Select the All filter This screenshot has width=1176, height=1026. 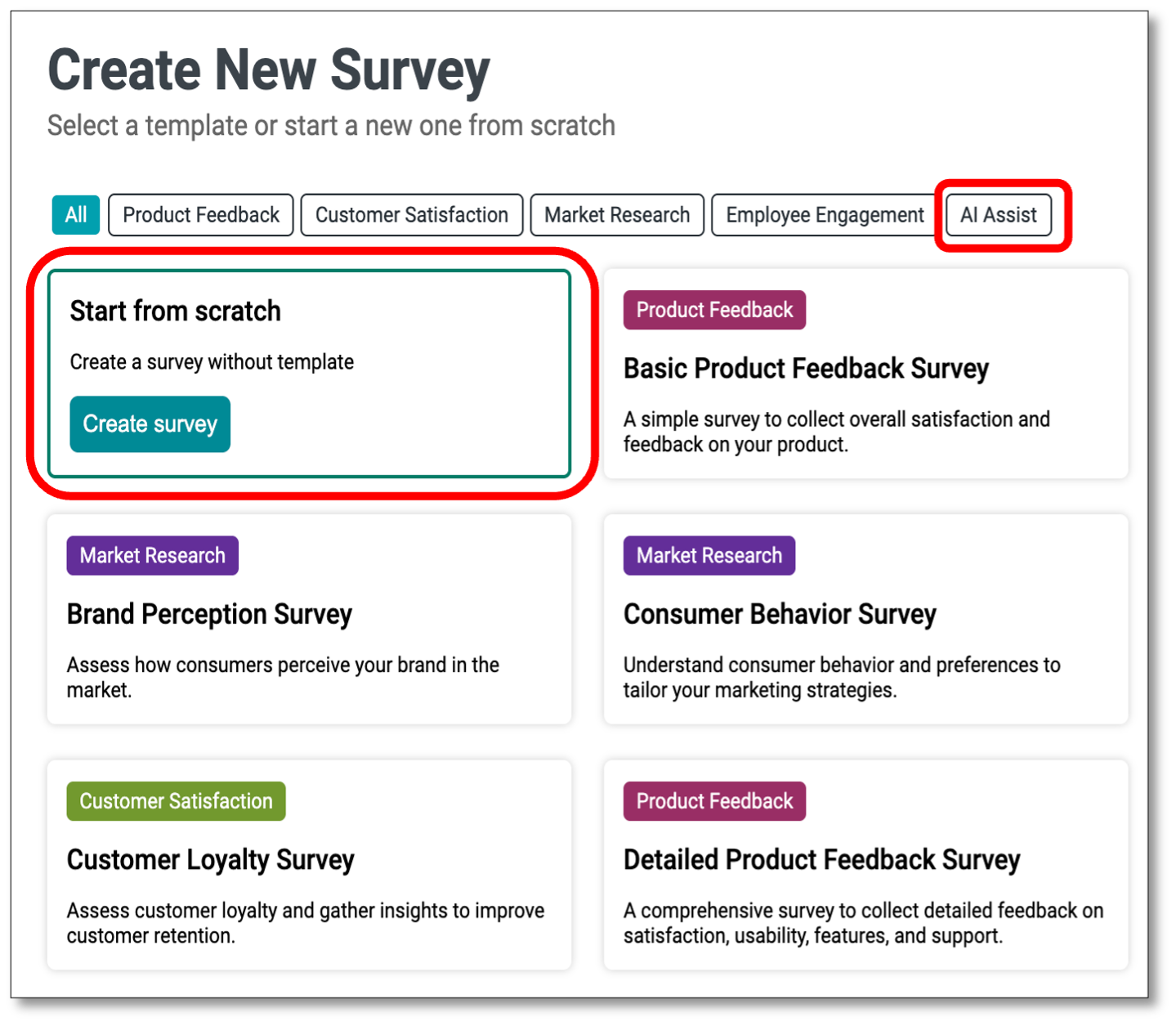tap(75, 214)
